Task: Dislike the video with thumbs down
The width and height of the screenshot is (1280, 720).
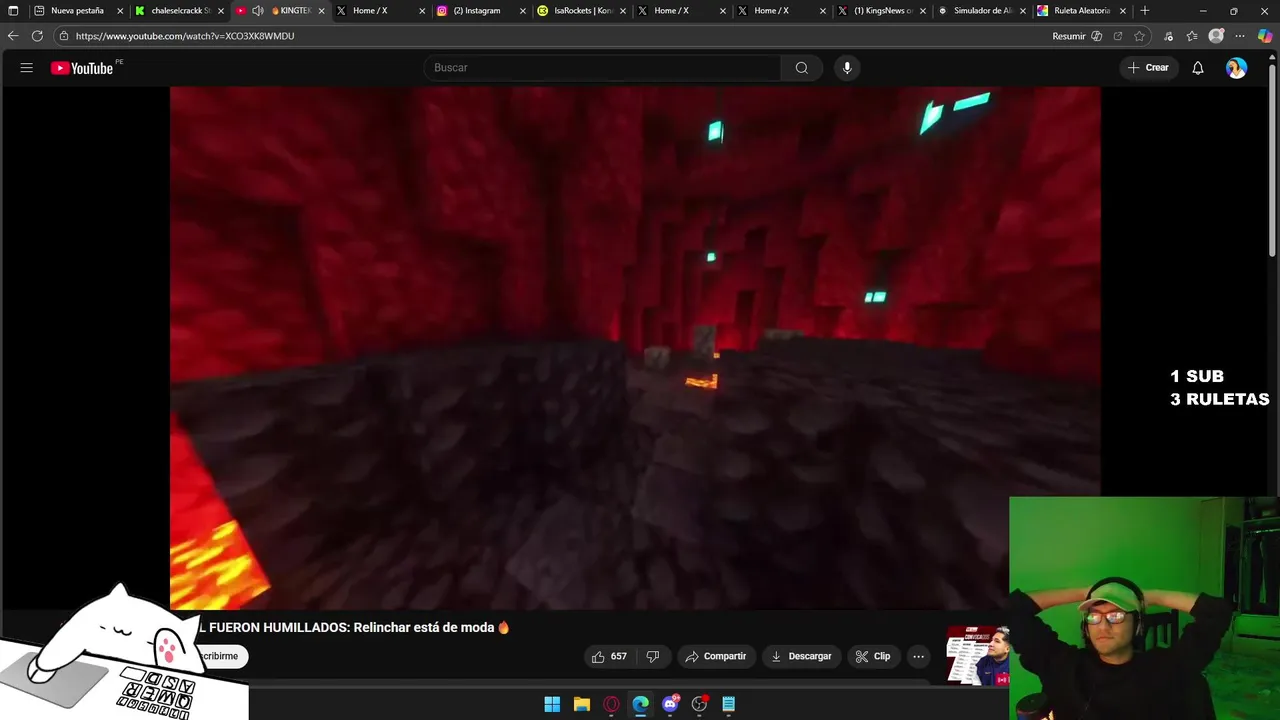Action: tap(653, 657)
